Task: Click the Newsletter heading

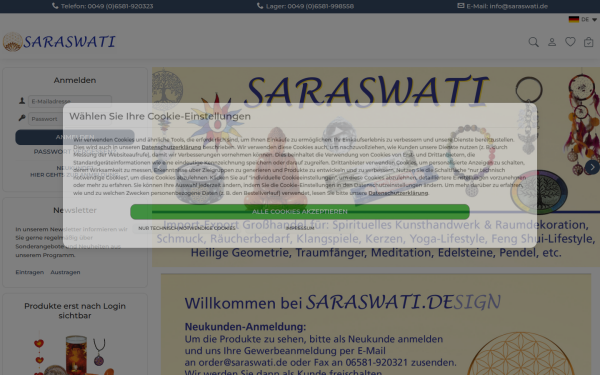Action: point(75,210)
